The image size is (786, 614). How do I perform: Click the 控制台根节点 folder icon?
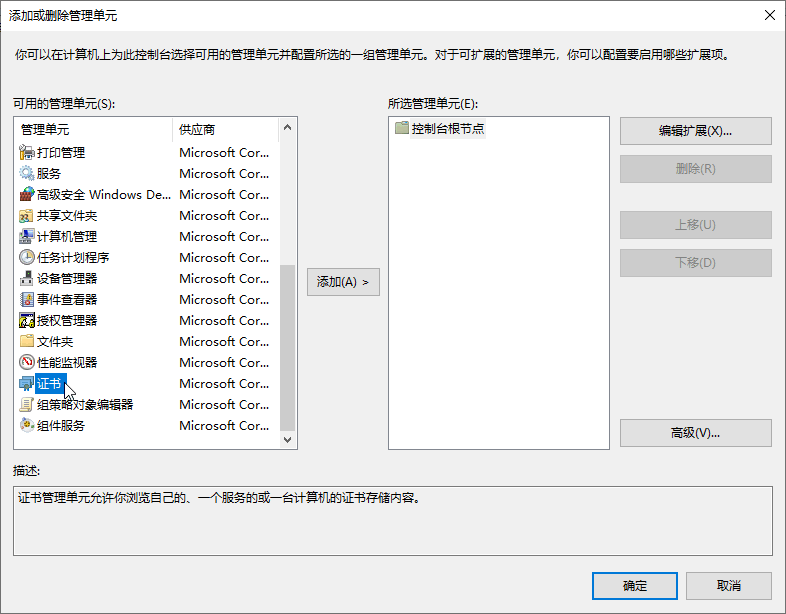pyautogui.click(x=402, y=128)
